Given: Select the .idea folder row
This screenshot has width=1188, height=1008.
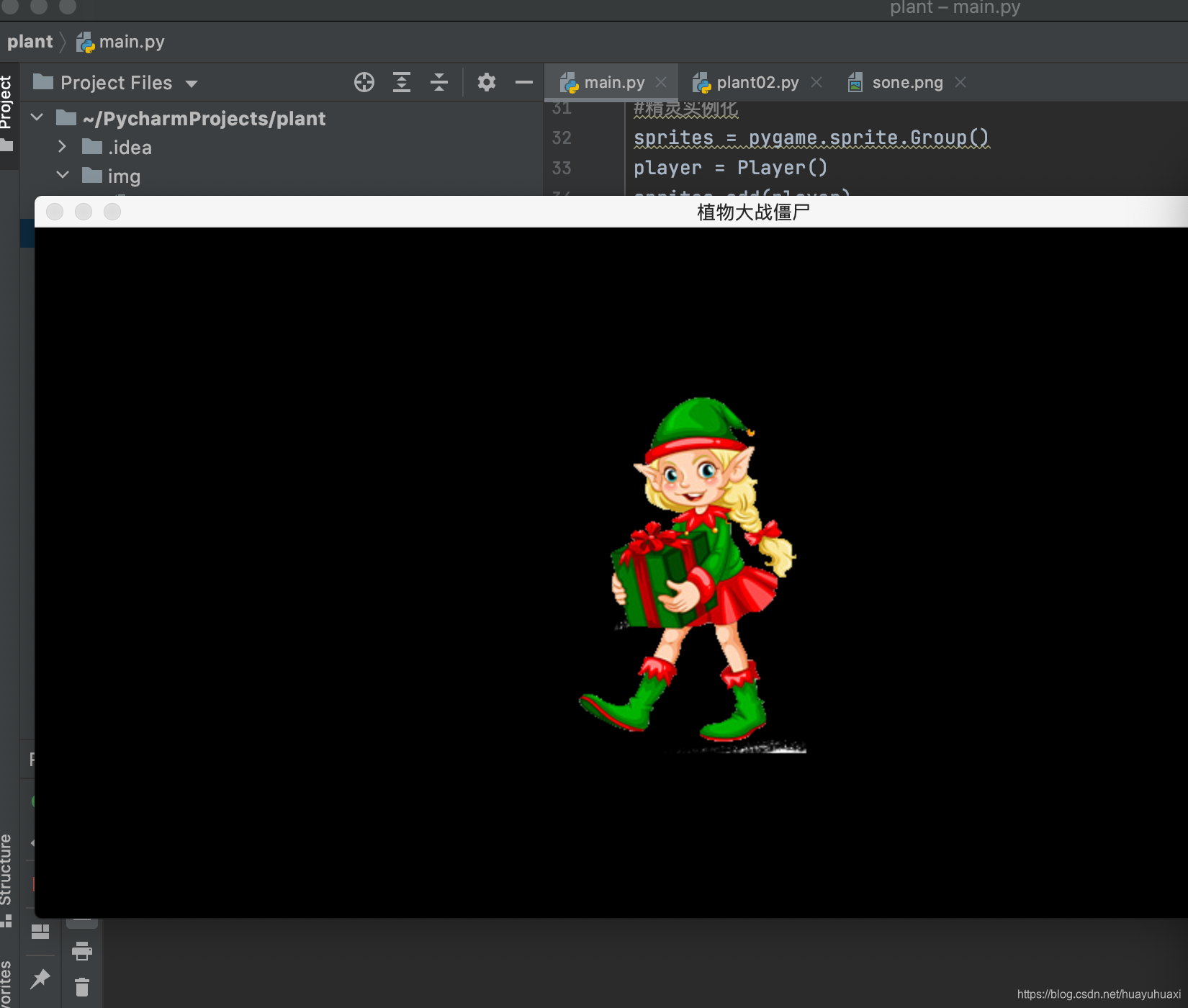Looking at the screenshot, I should 281,148.
